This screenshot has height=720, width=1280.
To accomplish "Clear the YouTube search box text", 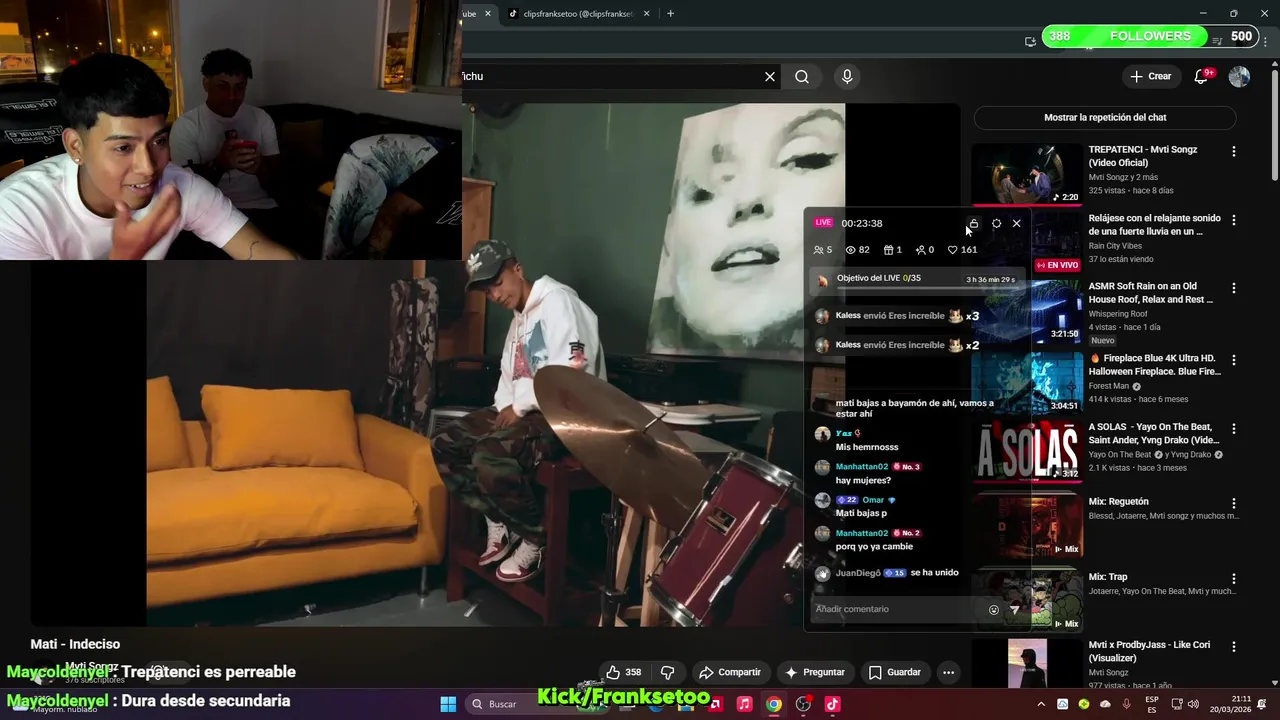I will point(770,76).
